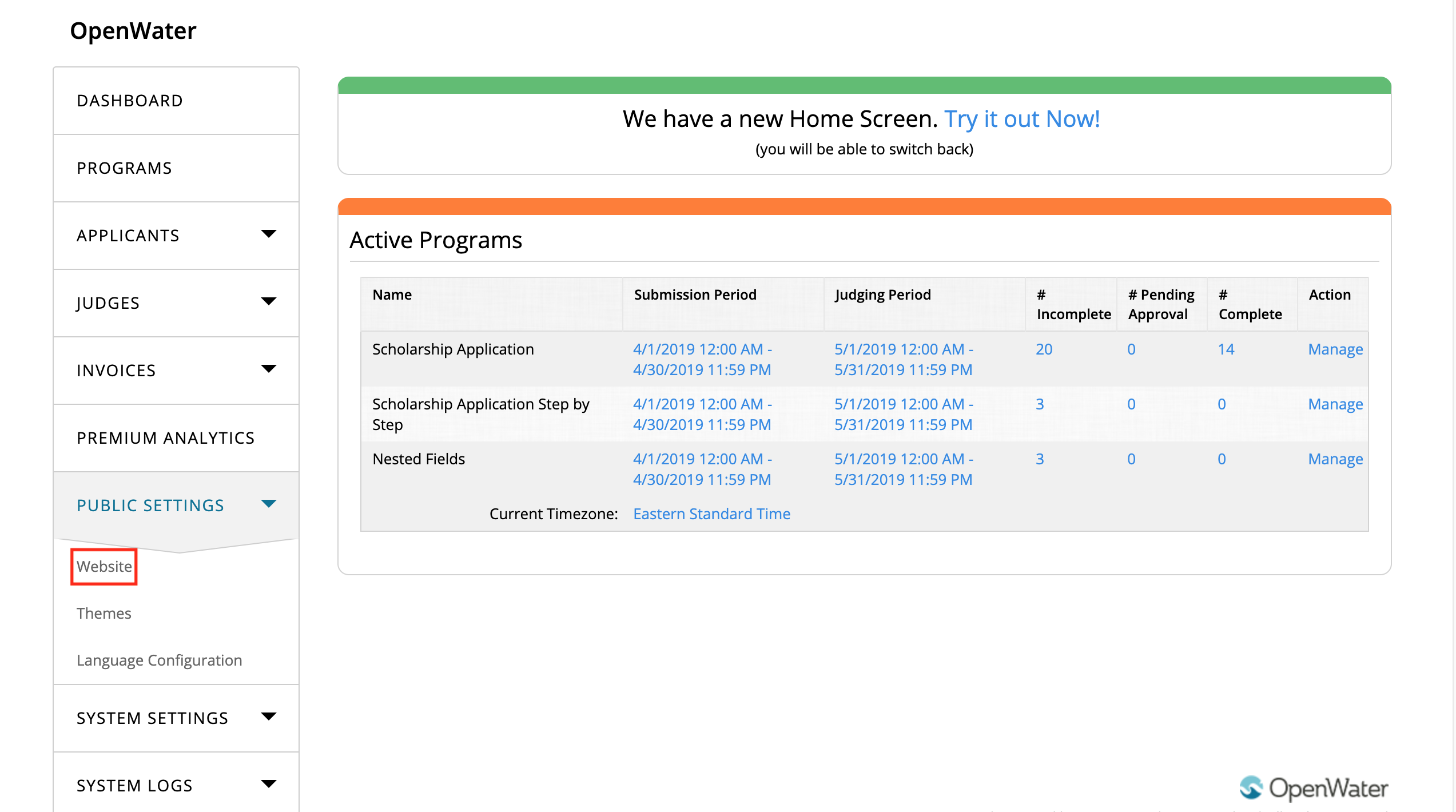This screenshot has height=812, width=1456.
Task: Open Scholarship Application judging period dates
Action: tap(904, 360)
